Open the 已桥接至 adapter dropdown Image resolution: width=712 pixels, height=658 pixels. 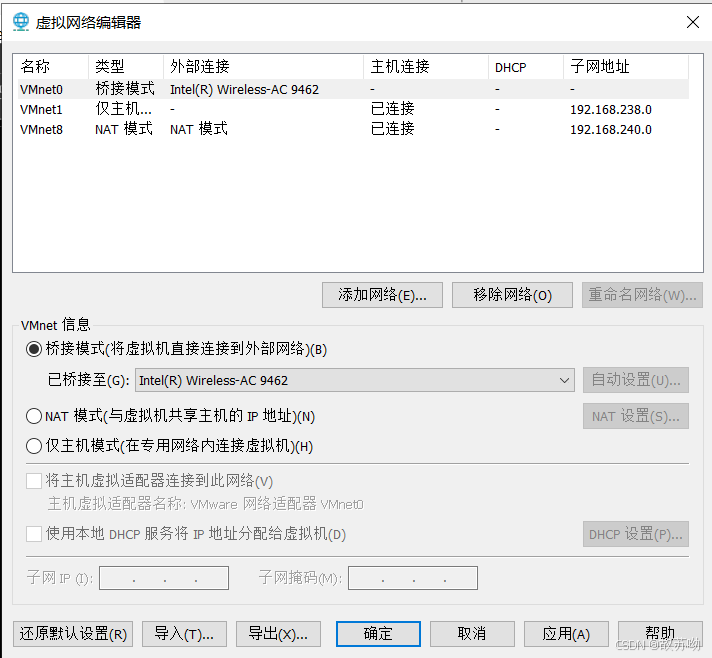(355, 380)
